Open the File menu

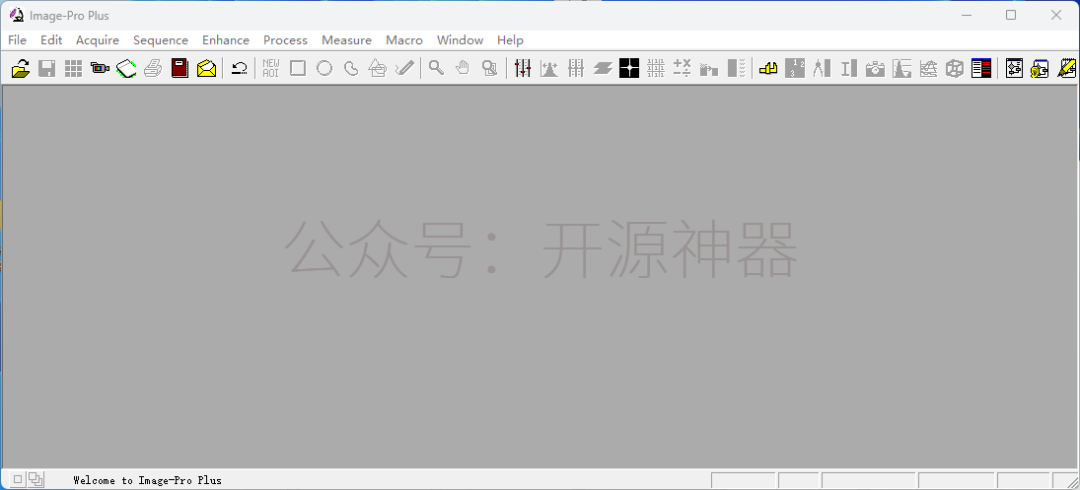17,40
